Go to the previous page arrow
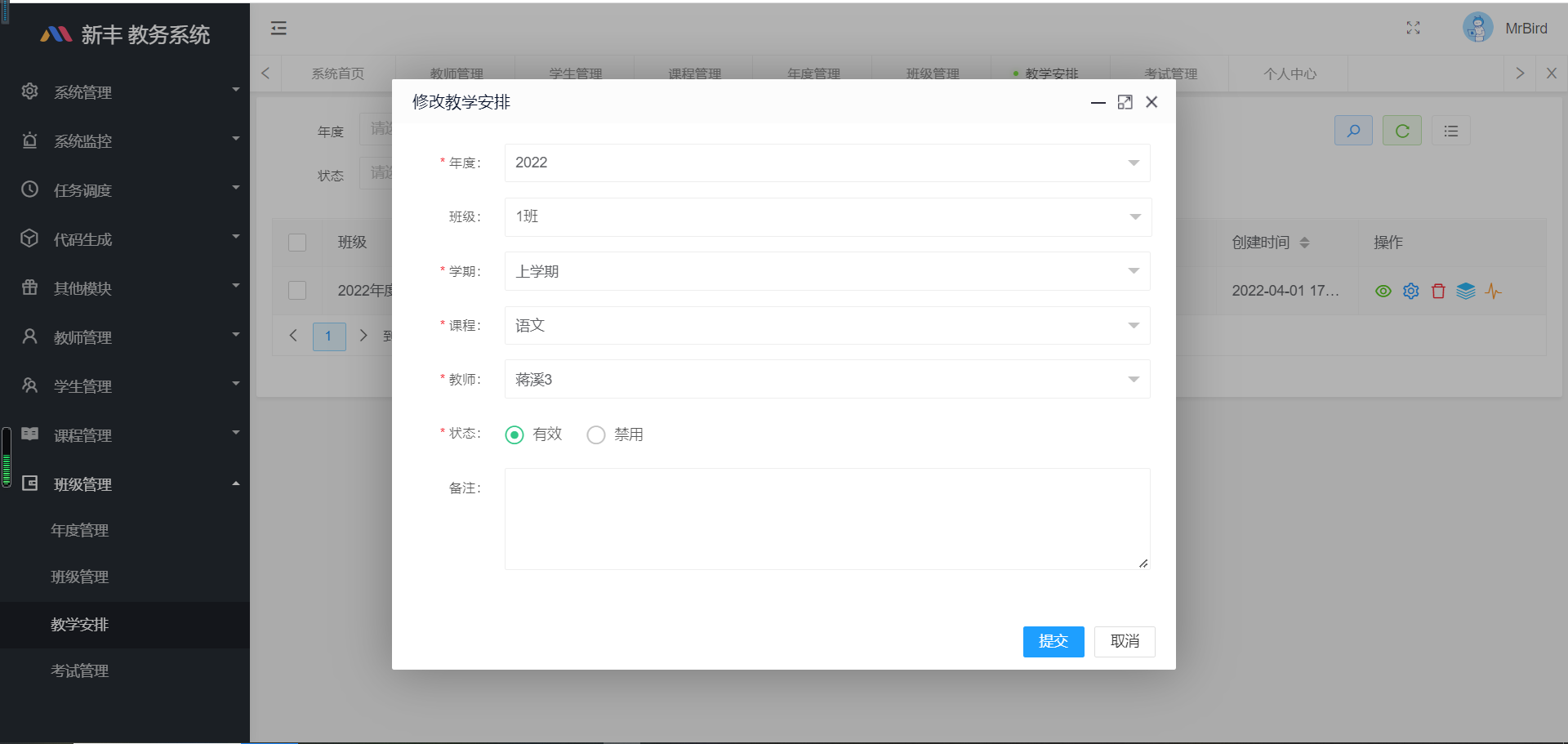This screenshot has width=1568, height=744. click(293, 336)
